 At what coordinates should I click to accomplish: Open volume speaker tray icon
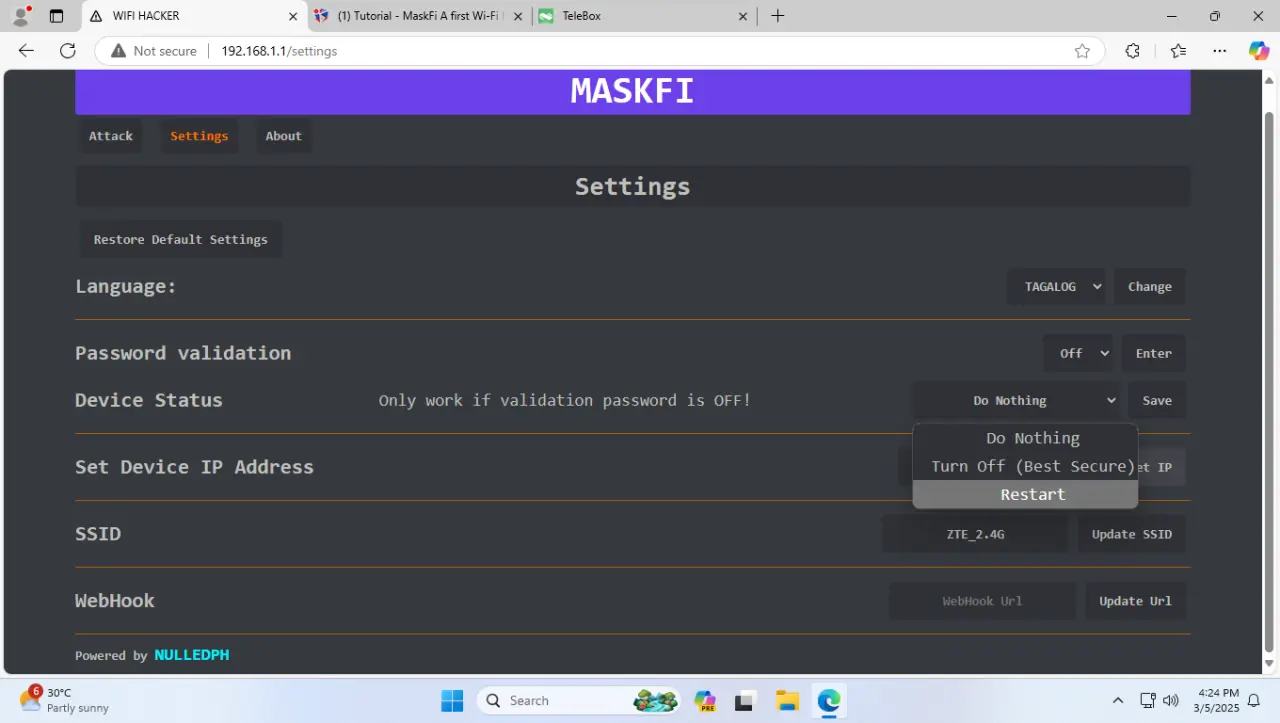pyautogui.click(x=1171, y=701)
